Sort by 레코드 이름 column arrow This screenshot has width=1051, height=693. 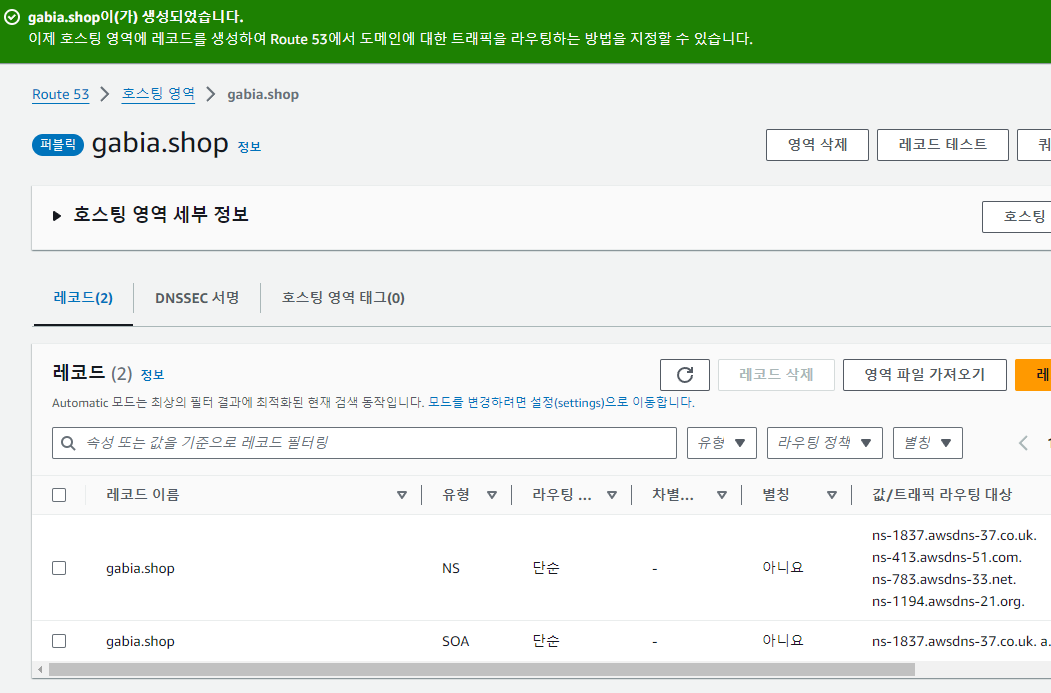point(401,495)
